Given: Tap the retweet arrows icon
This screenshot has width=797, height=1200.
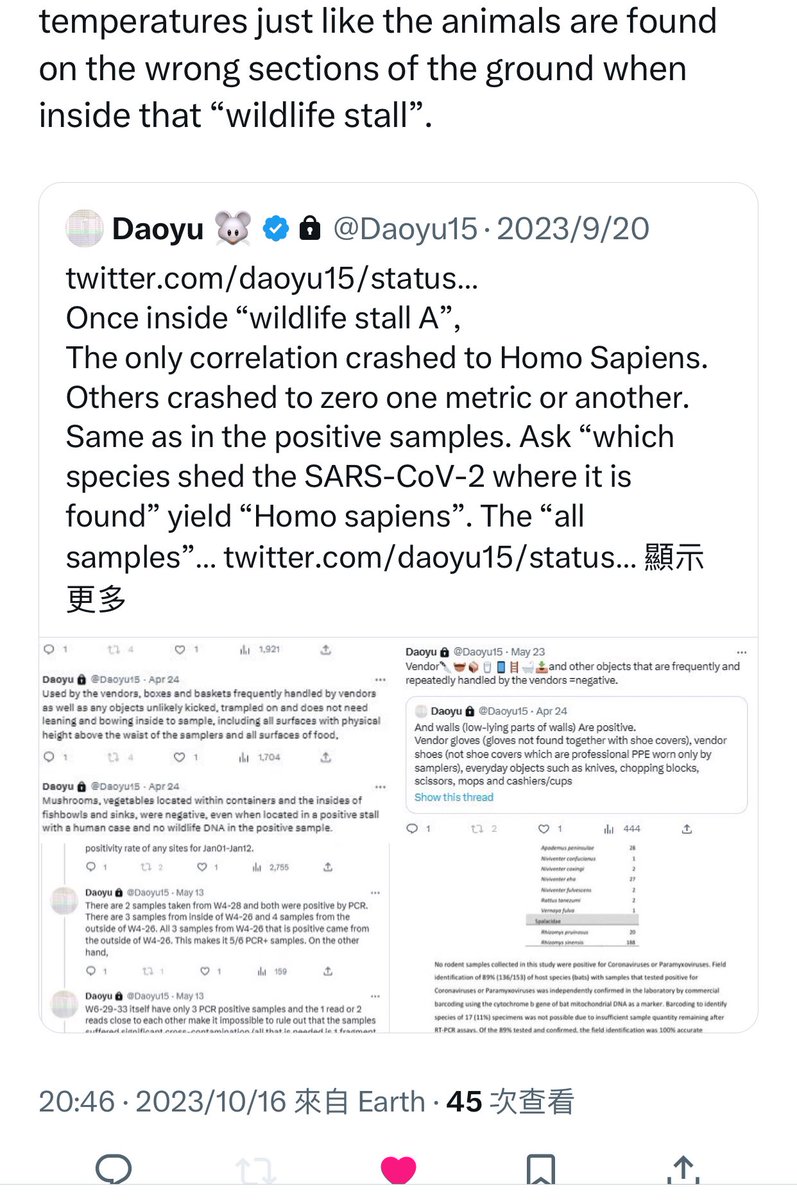Looking at the screenshot, I should click(x=256, y=1170).
